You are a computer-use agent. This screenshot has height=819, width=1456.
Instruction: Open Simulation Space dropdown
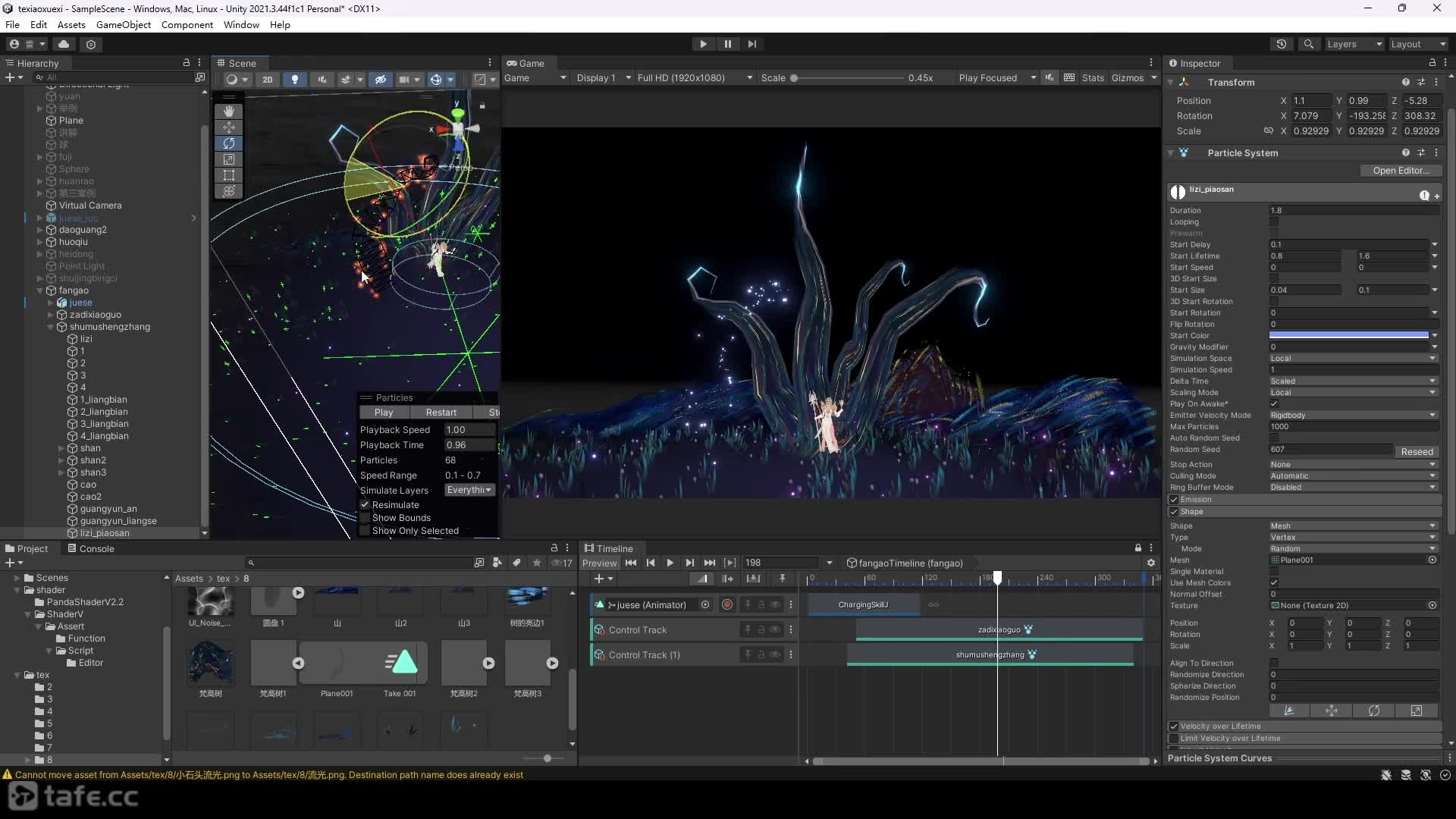[x=1354, y=359]
